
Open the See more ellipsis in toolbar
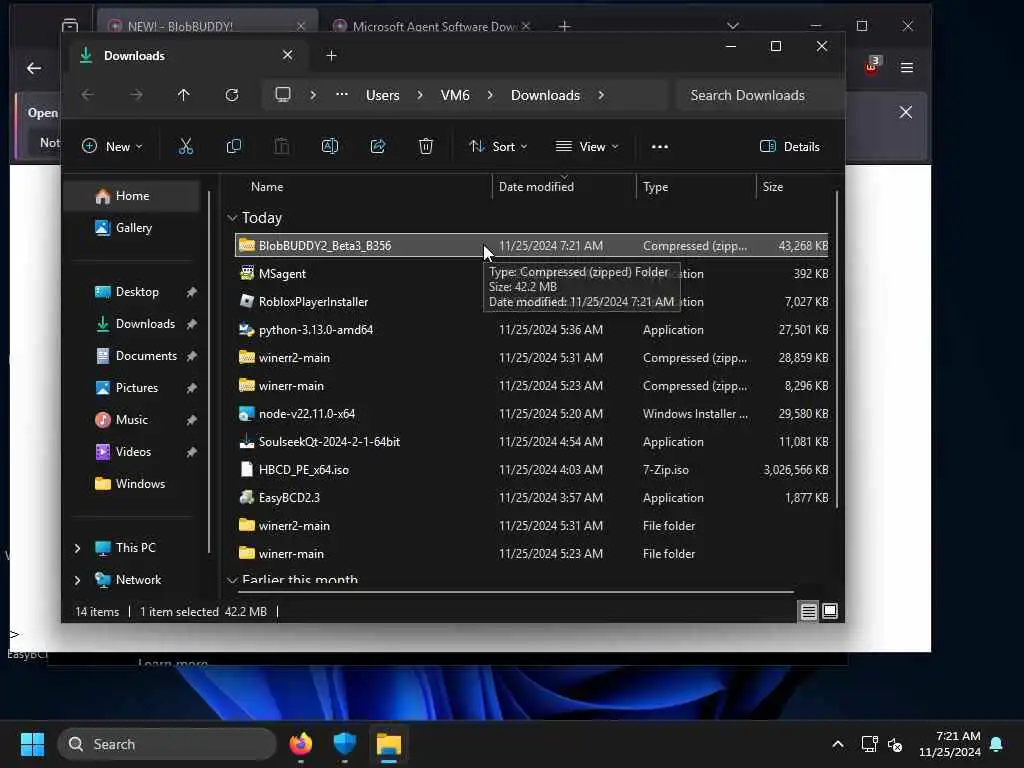point(660,146)
